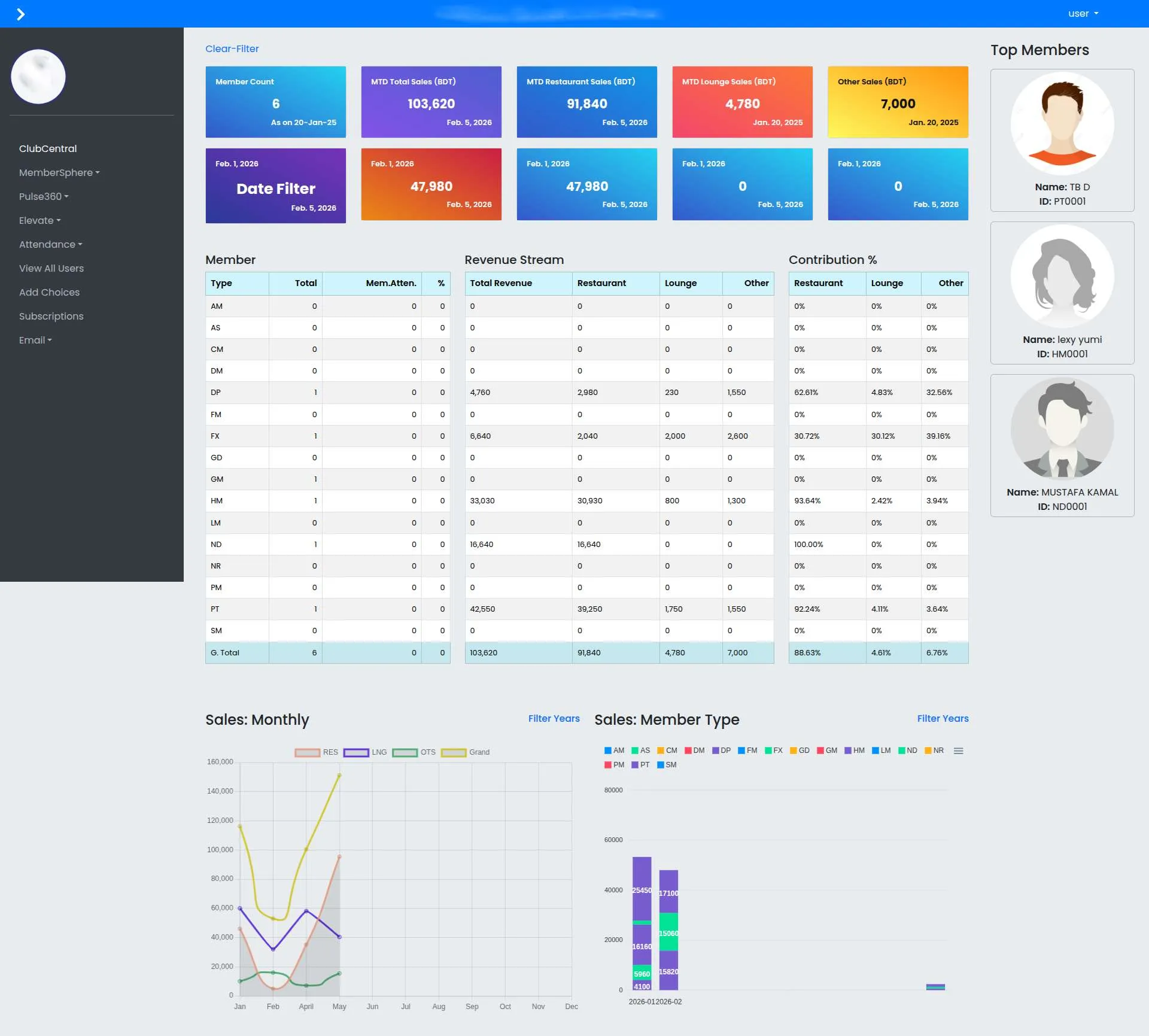This screenshot has height=1036, width=1149.
Task: Click the Clear-Filter link
Action: coord(232,48)
